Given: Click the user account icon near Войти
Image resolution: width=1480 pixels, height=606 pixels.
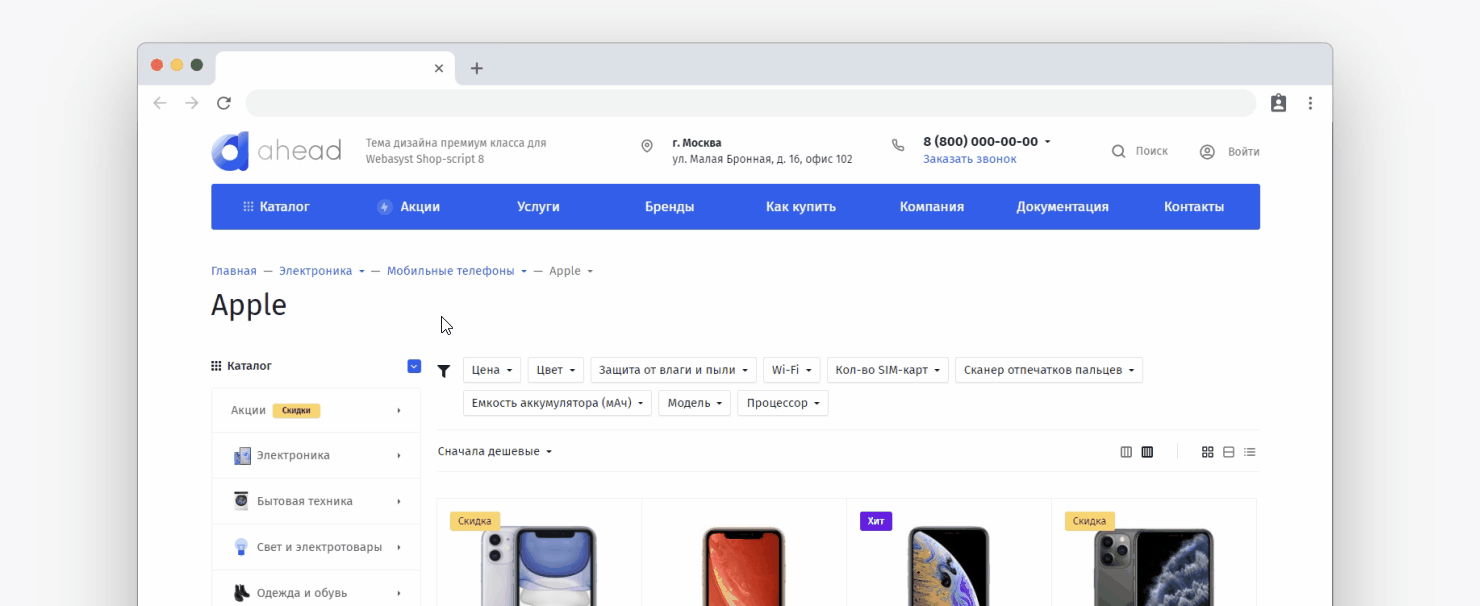Looking at the screenshot, I should pyautogui.click(x=1207, y=152).
